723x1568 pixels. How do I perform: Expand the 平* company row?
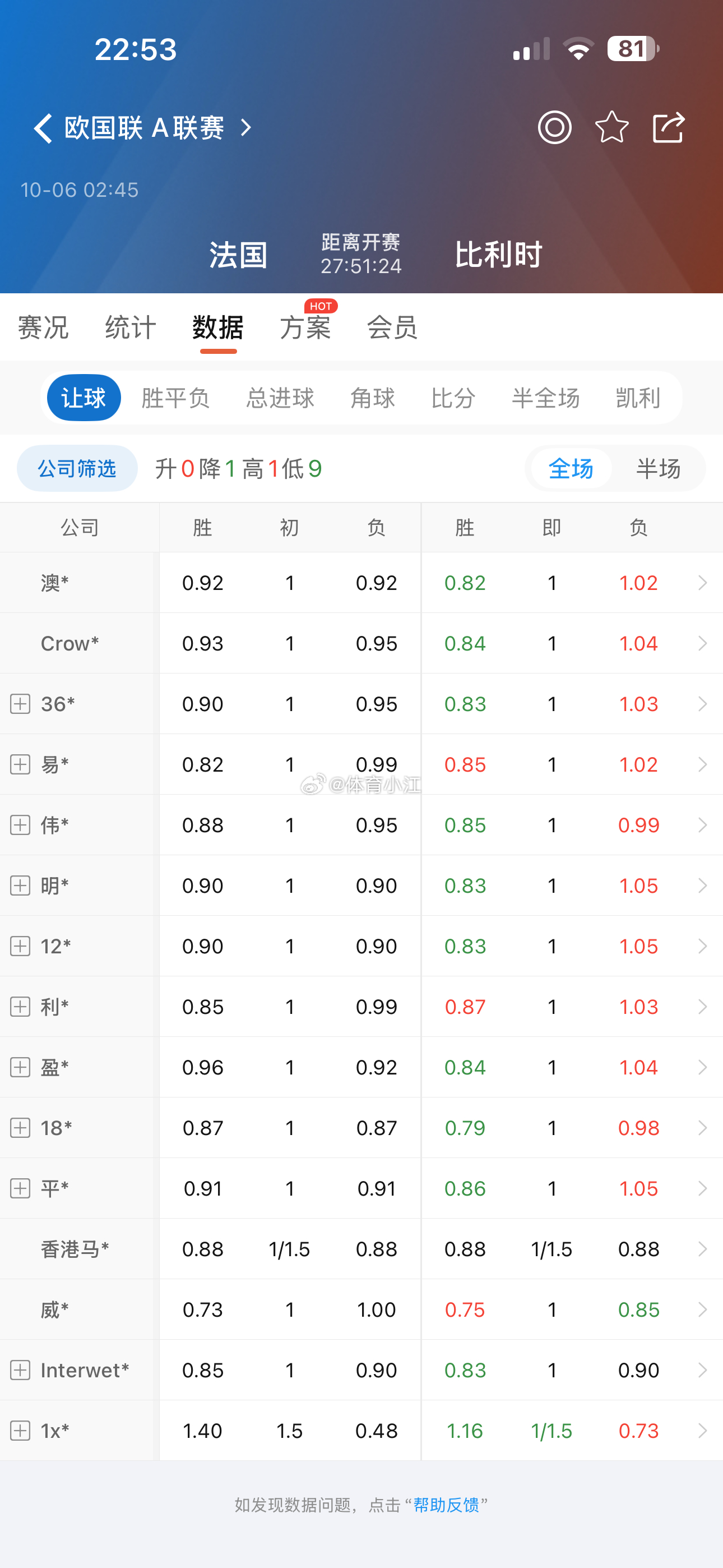(20, 1189)
